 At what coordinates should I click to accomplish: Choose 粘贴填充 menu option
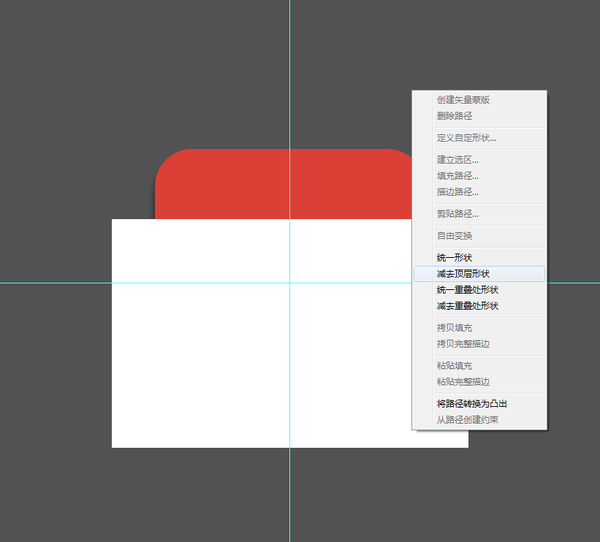click(x=454, y=366)
